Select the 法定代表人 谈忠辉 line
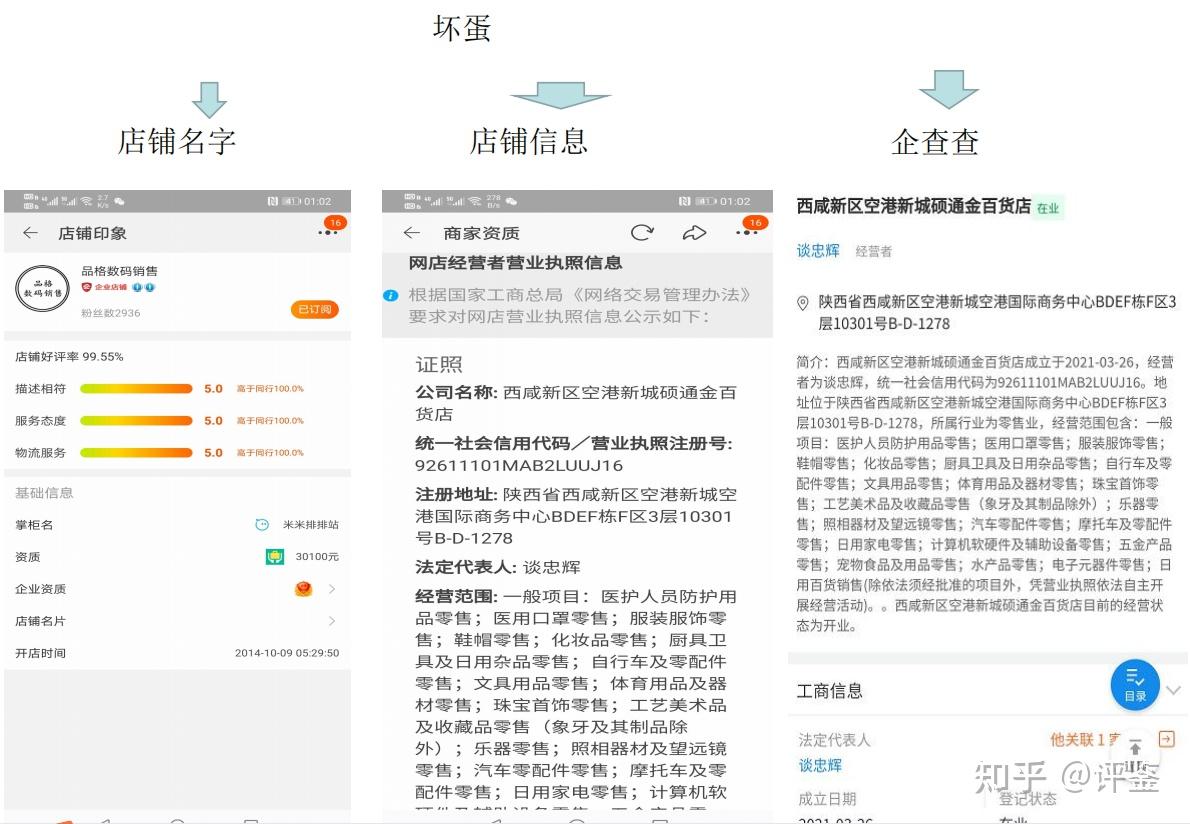 498,567
